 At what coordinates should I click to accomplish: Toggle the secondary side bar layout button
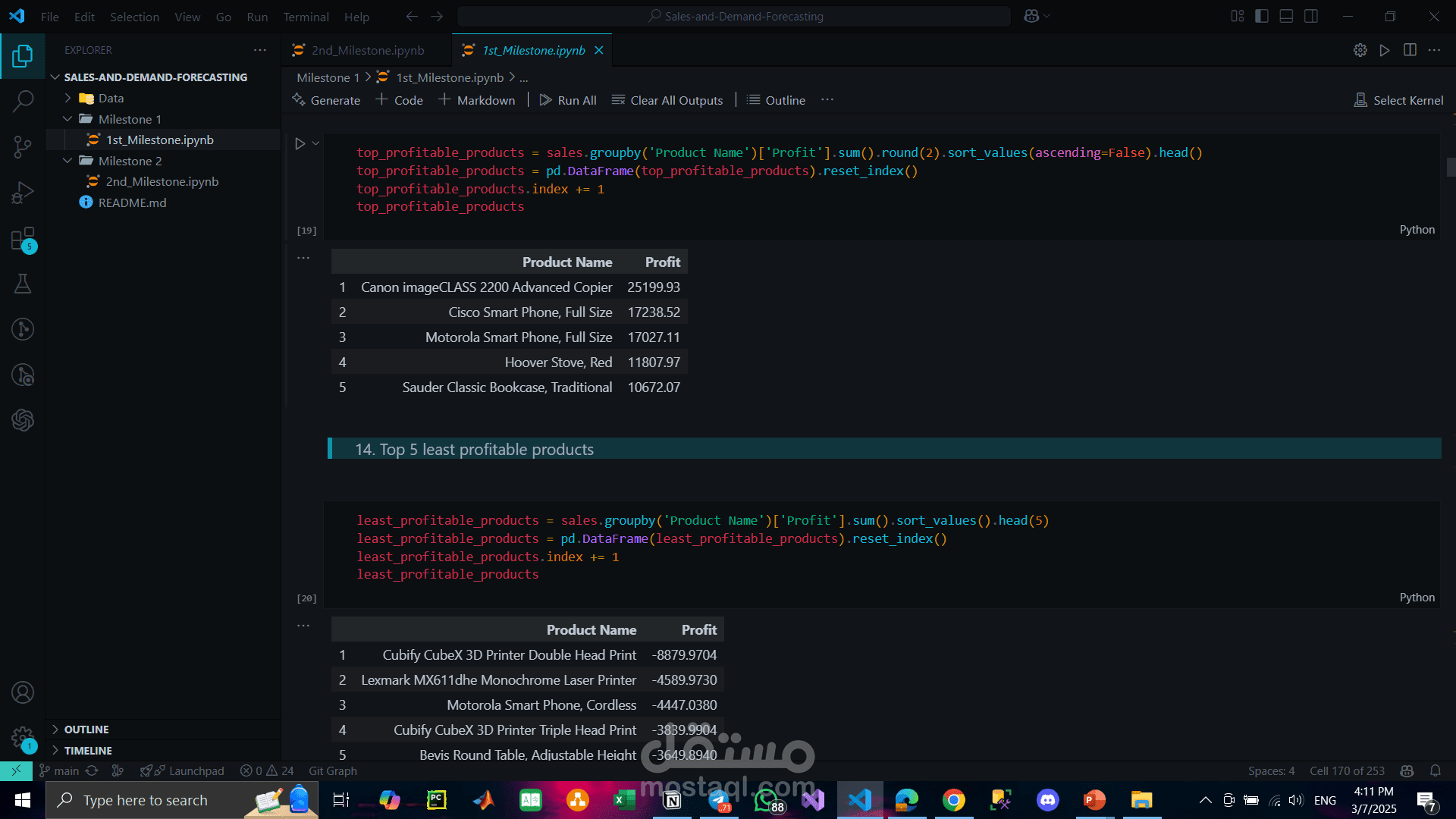pos(1311,16)
